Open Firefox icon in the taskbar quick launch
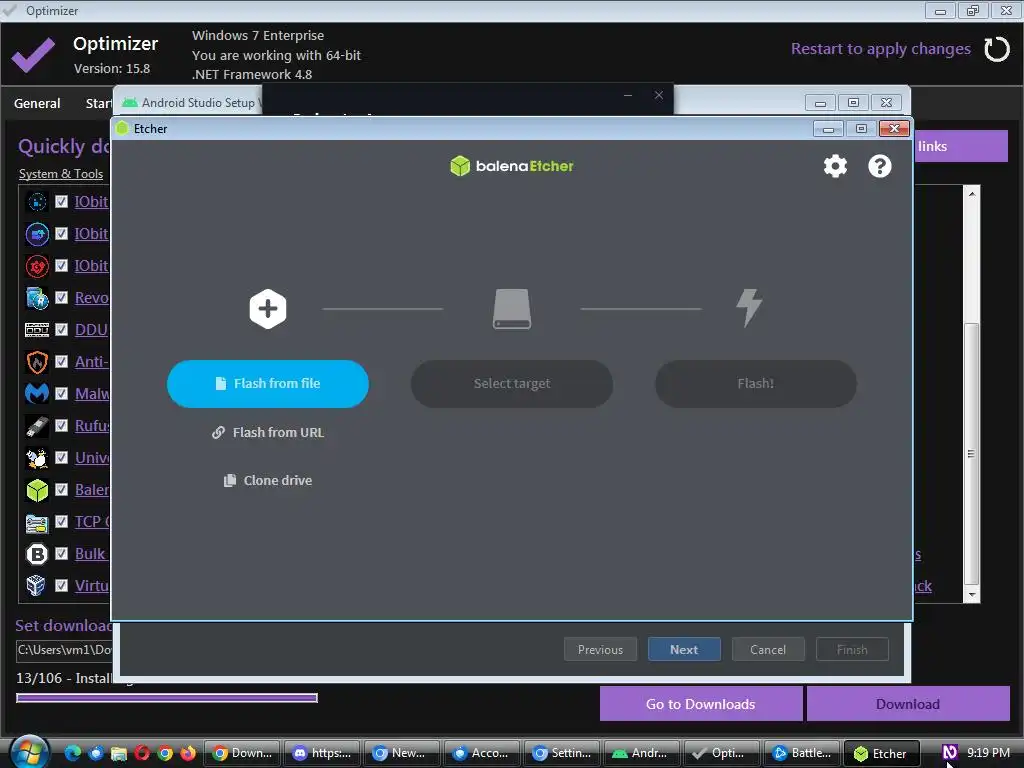The width and height of the screenshot is (1024, 768). 187,753
